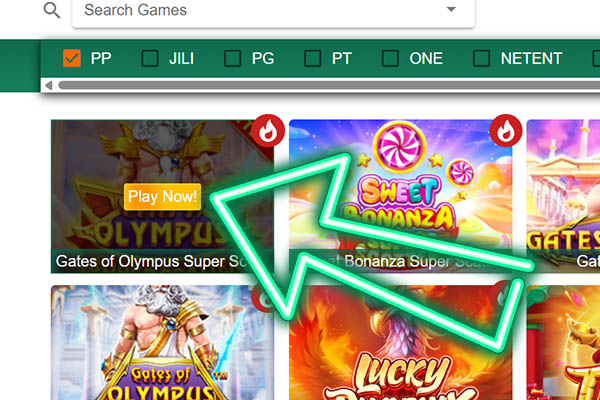Click the pink swirl candy on Sweet Bonanza
This screenshot has height=400, width=600.
[400, 147]
